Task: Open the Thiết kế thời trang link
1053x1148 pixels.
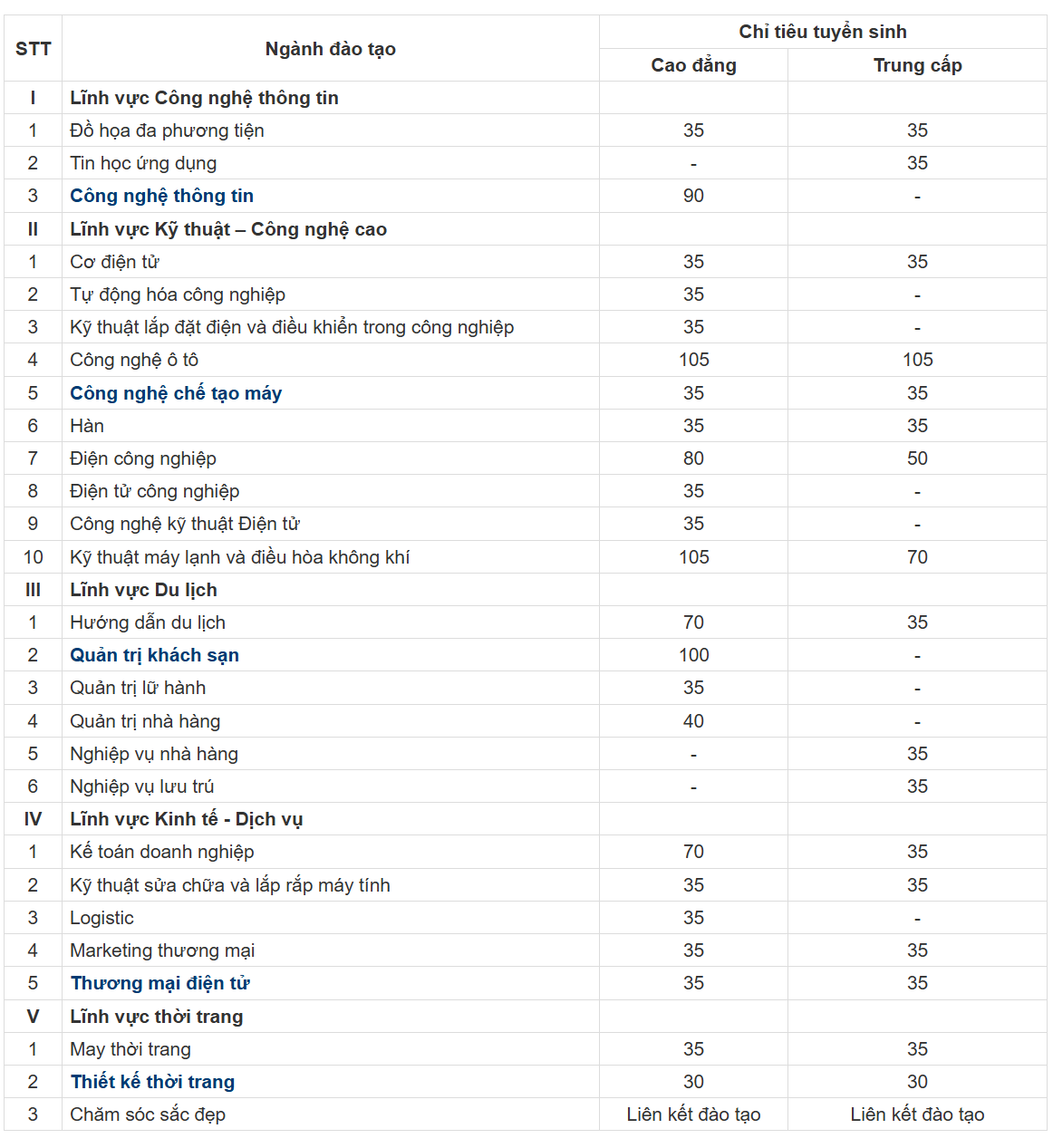Action: (x=152, y=1082)
